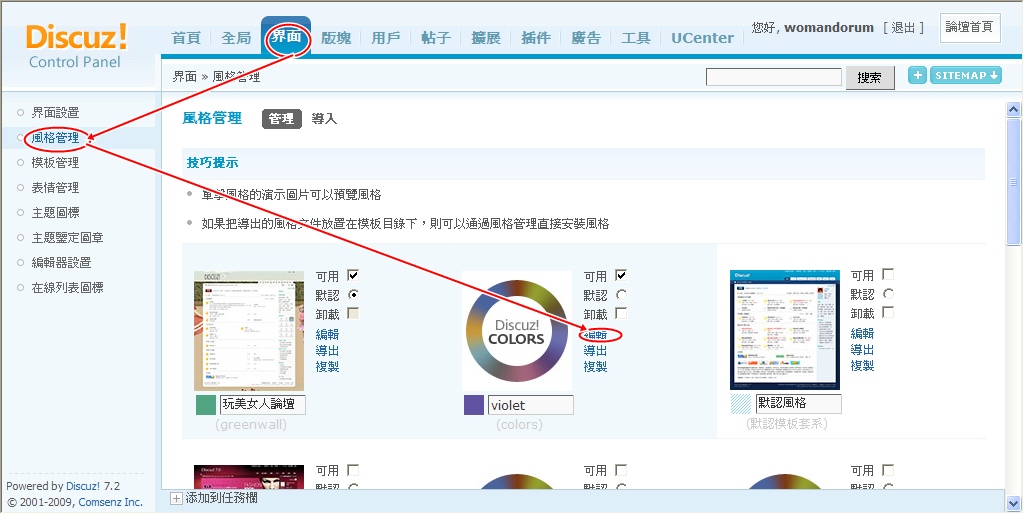Select 模板管理 in the sidebar
The height and width of the screenshot is (514, 1024).
(56, 163)
